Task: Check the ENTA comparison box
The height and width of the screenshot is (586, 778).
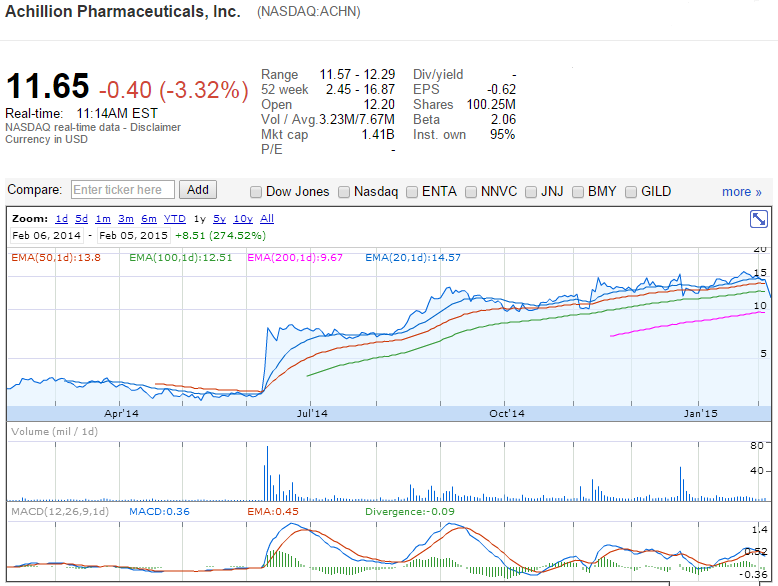Action: [411, 192]
